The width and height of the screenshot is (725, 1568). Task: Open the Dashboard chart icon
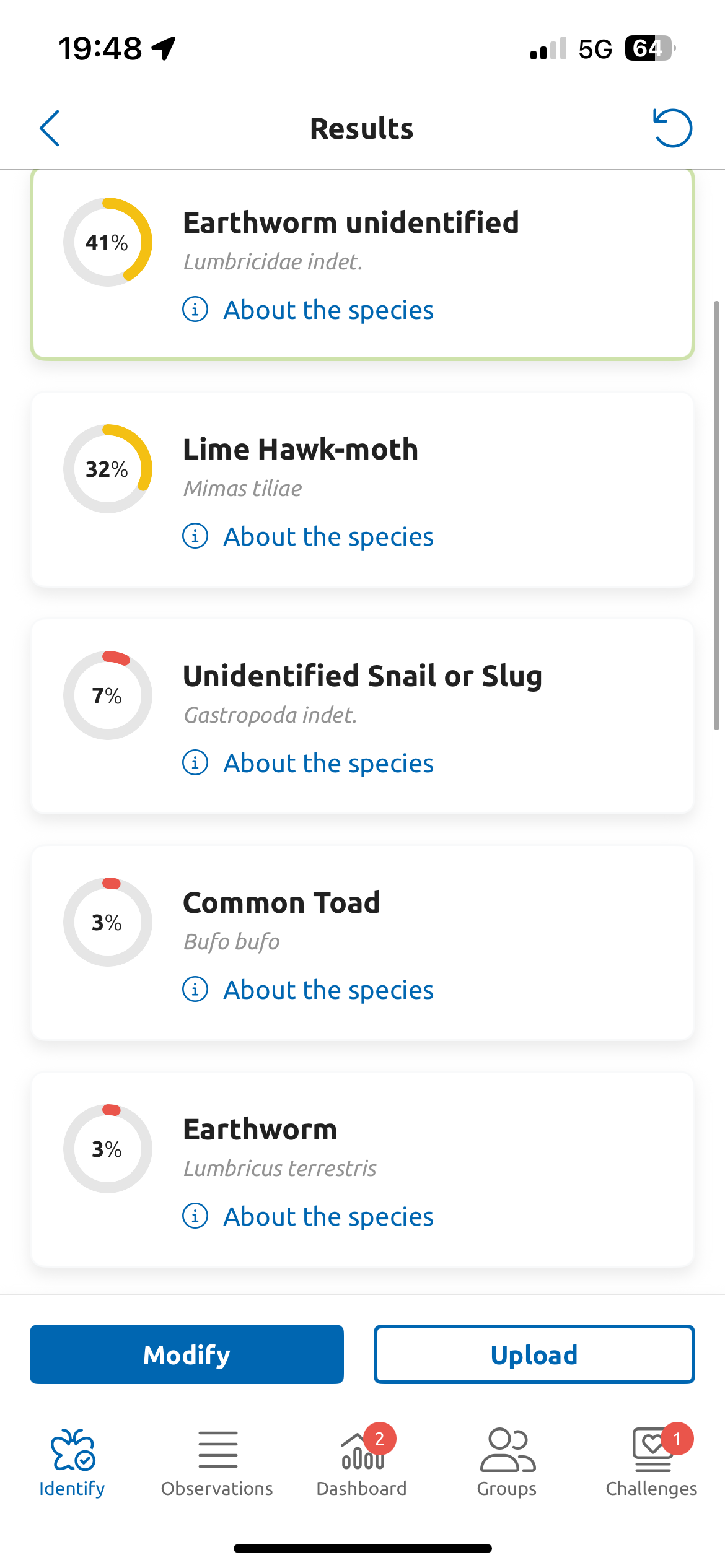(x=362, y=1451)
